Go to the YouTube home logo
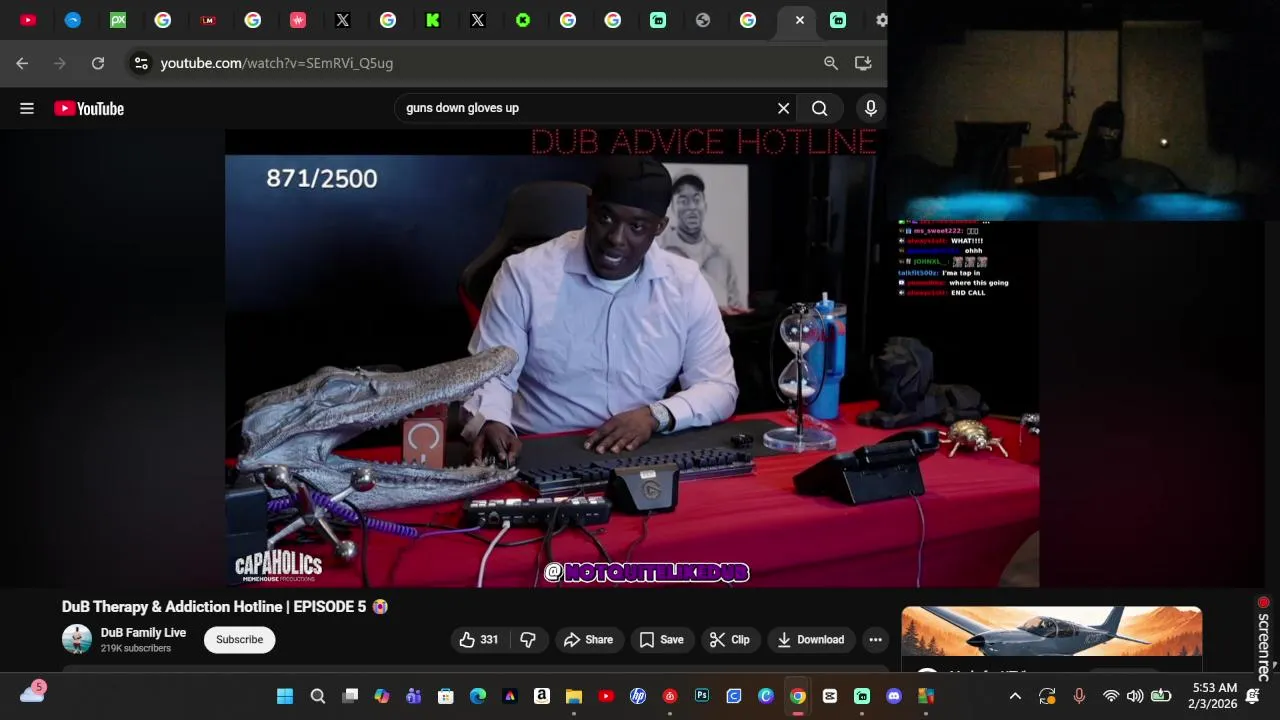The image size is (1280, 720). click(89, 108)
